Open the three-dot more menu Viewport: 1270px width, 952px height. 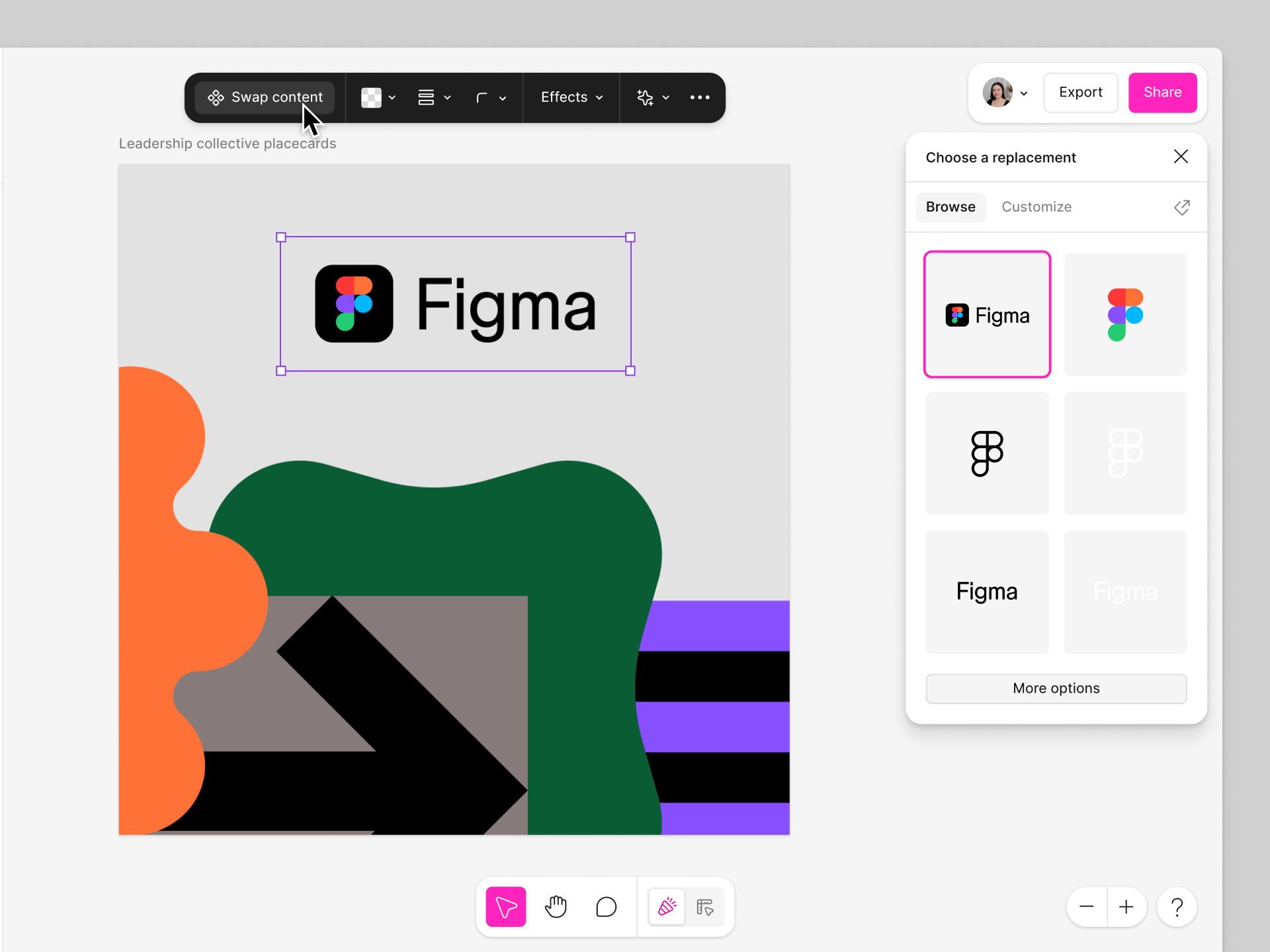click(700, 97)
